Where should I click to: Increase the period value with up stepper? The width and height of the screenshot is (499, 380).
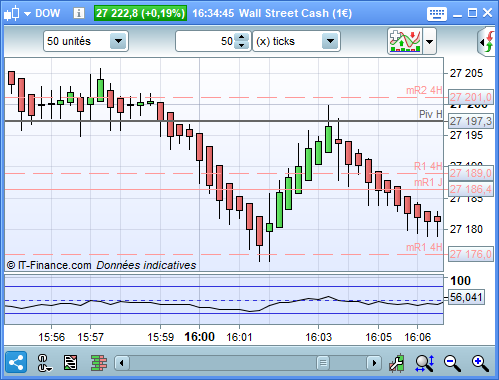(x=242, y=37)
